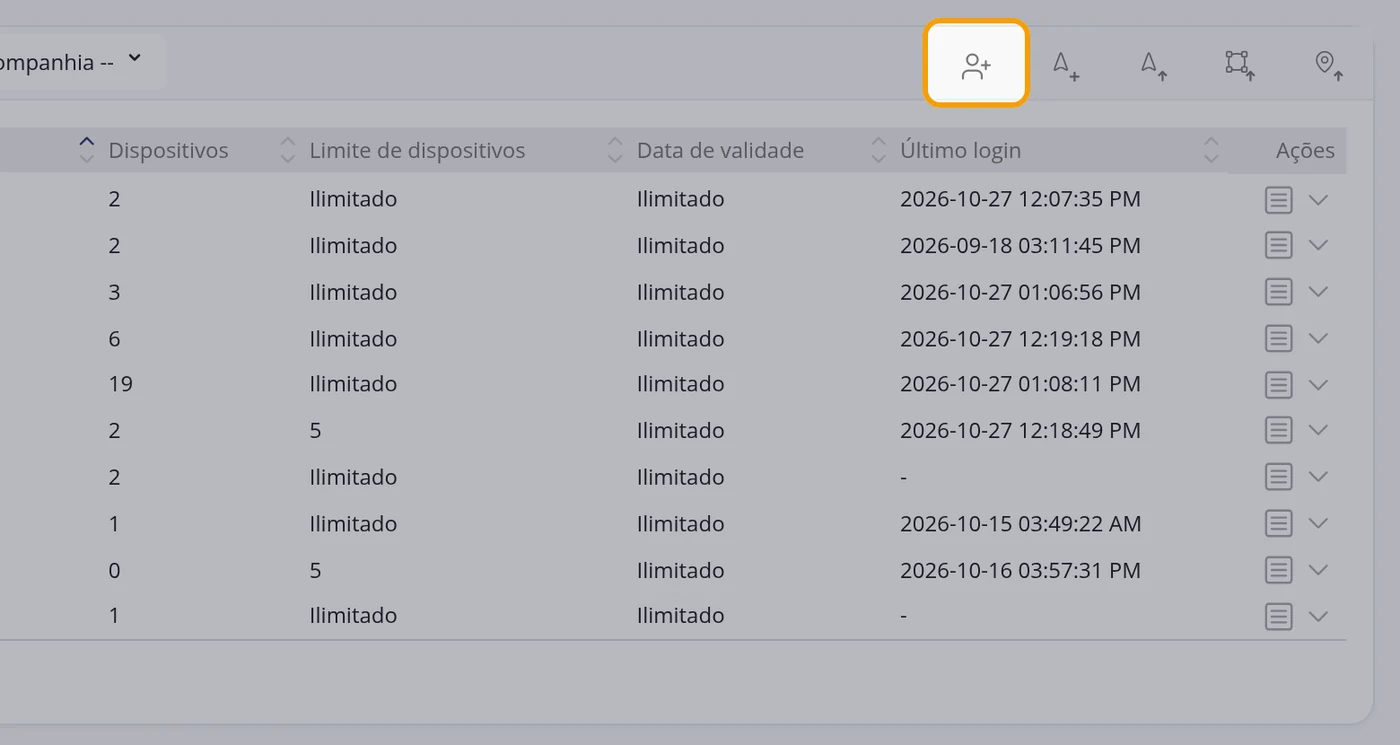The height and width of the screenshot is (745, 1400).
Task: Click the login time 2026-10-15 03:49:22 AM
Action: click(x=1020, y=523)
